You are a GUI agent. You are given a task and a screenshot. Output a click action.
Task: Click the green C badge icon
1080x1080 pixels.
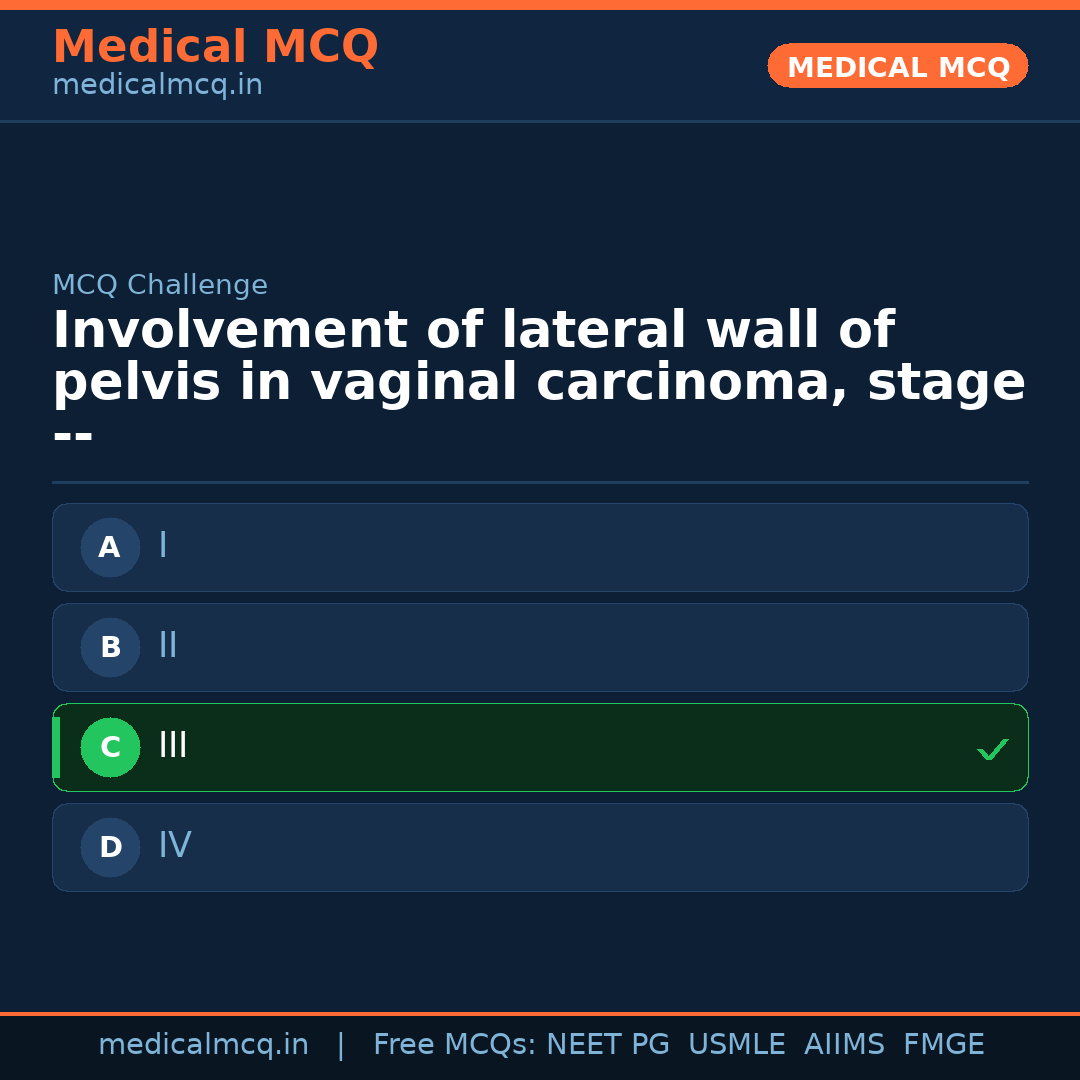click(x=110, y=747)
